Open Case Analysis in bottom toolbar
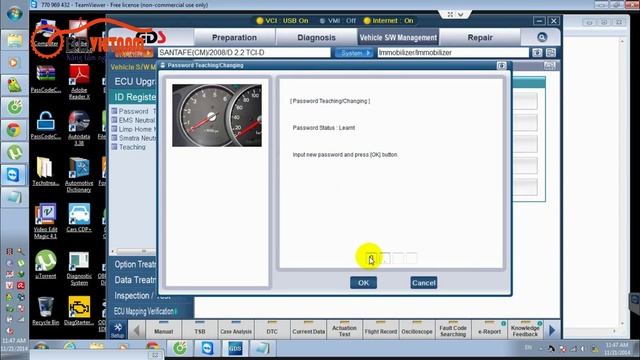This screenshot has height=360, width=640. (x=236, y=330)
